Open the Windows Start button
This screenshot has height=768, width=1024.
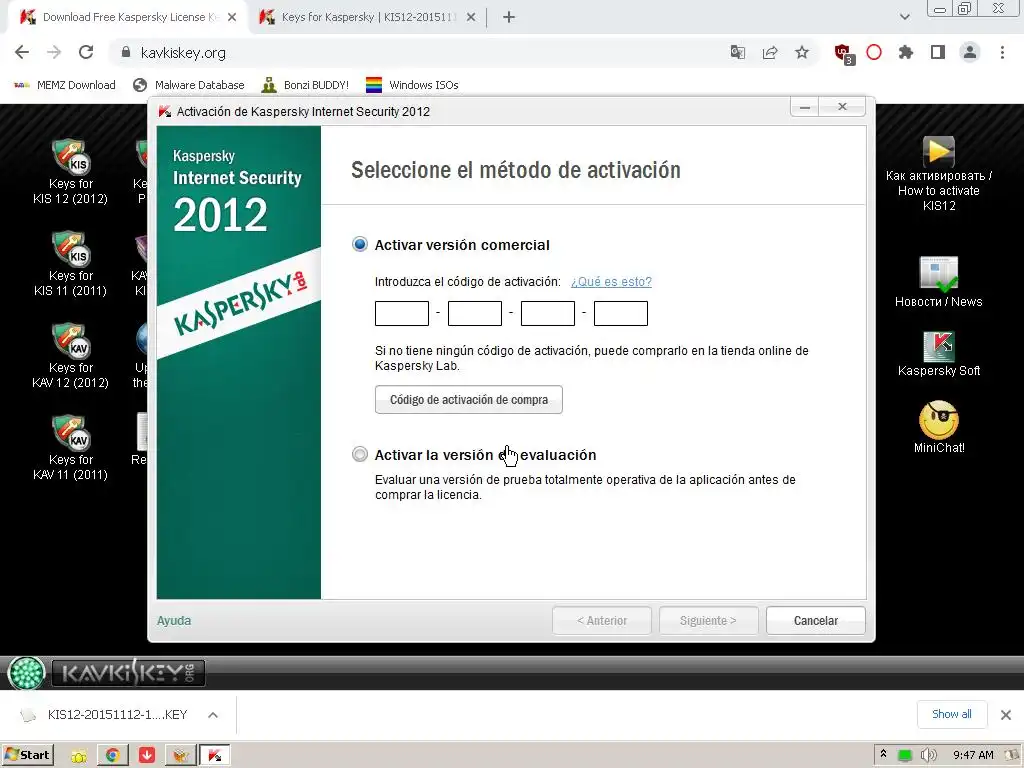[x=28, y=755]
